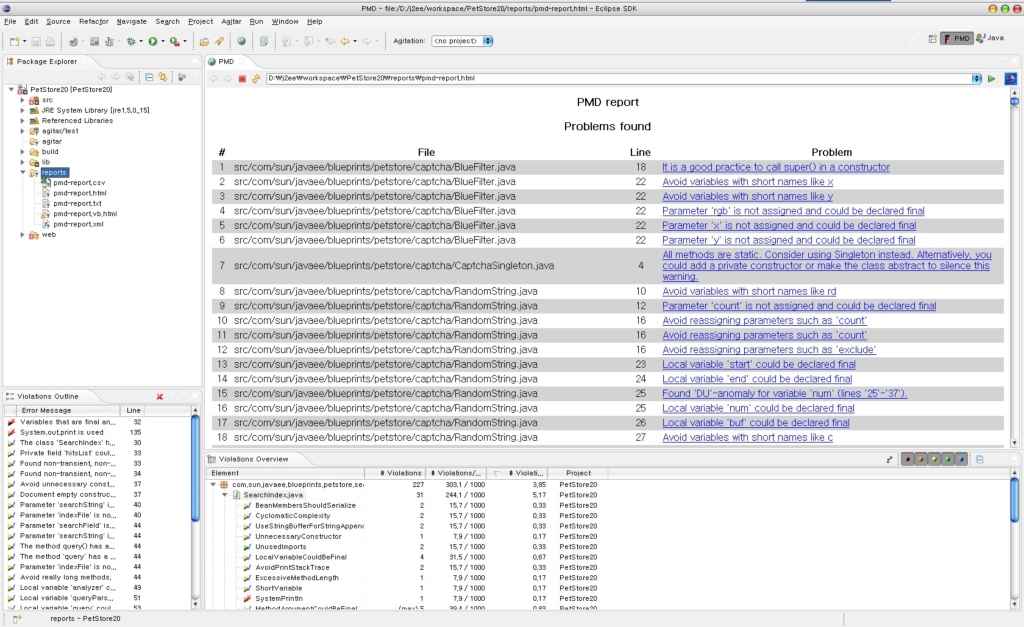Toggle the middle priority filter in Violations Overview
1024x627 pixels.
934,459
